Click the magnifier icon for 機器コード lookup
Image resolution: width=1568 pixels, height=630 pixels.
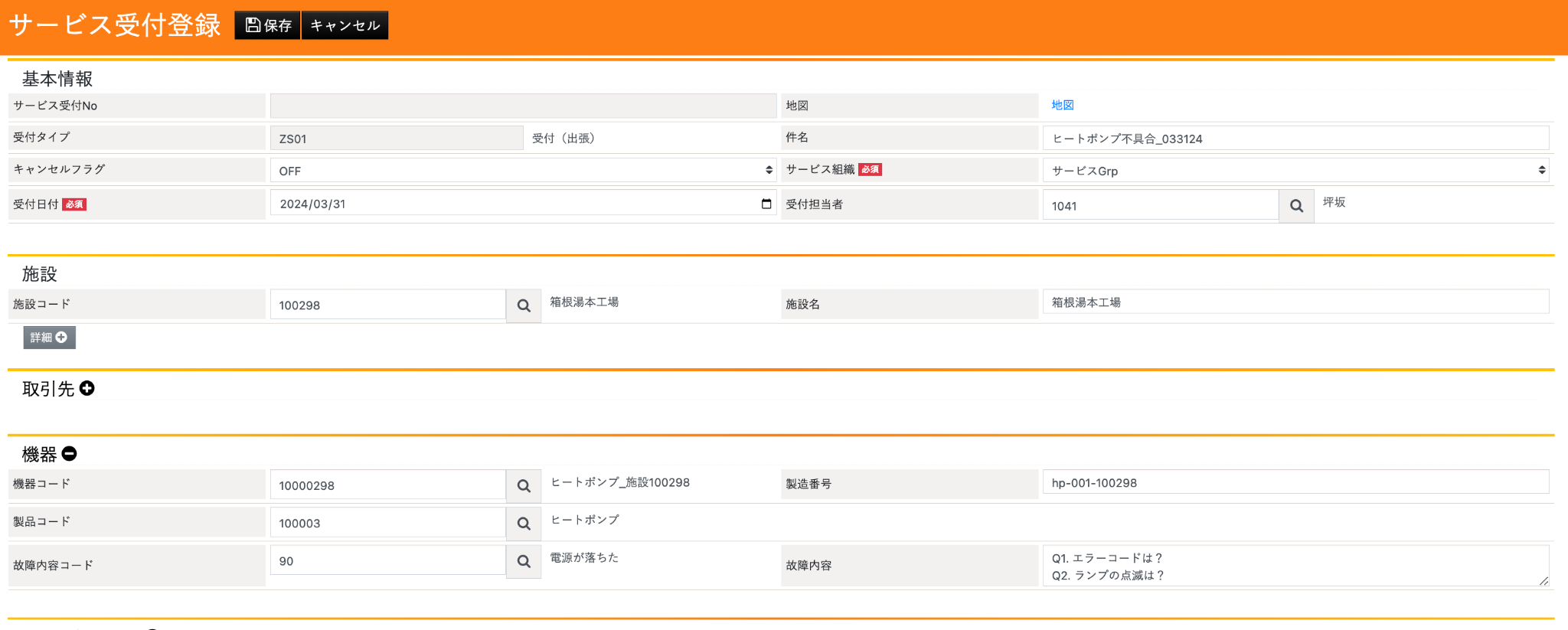524,485
